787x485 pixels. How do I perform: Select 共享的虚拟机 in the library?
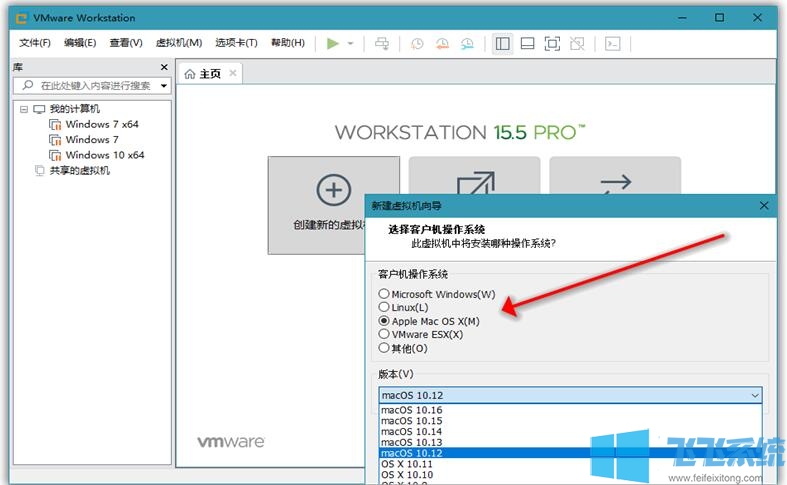coord(80,171)
